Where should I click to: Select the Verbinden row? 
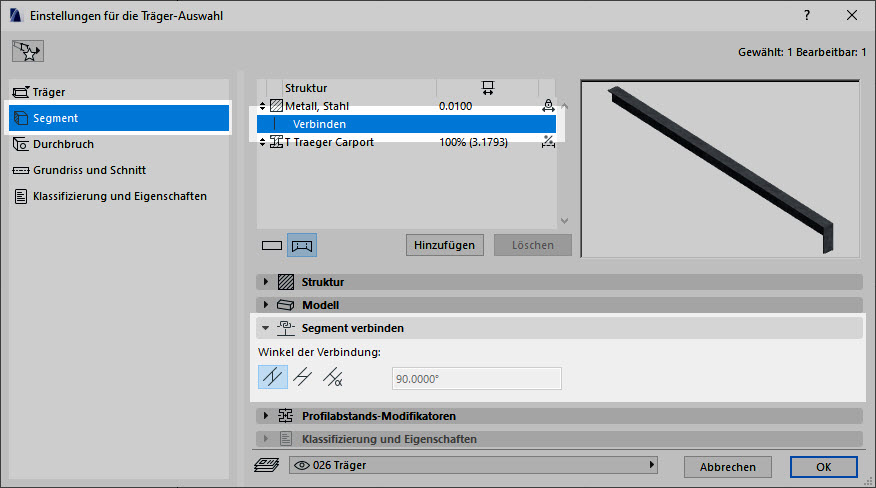coord(406,124)
